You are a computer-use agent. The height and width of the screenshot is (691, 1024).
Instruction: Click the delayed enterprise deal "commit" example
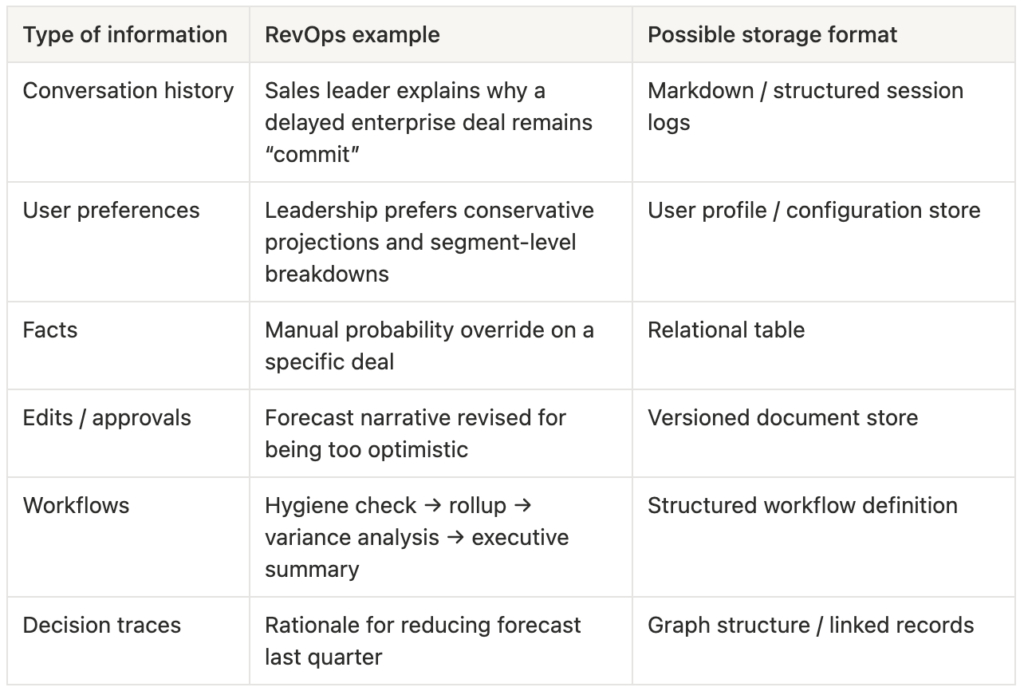pos(428,122)
